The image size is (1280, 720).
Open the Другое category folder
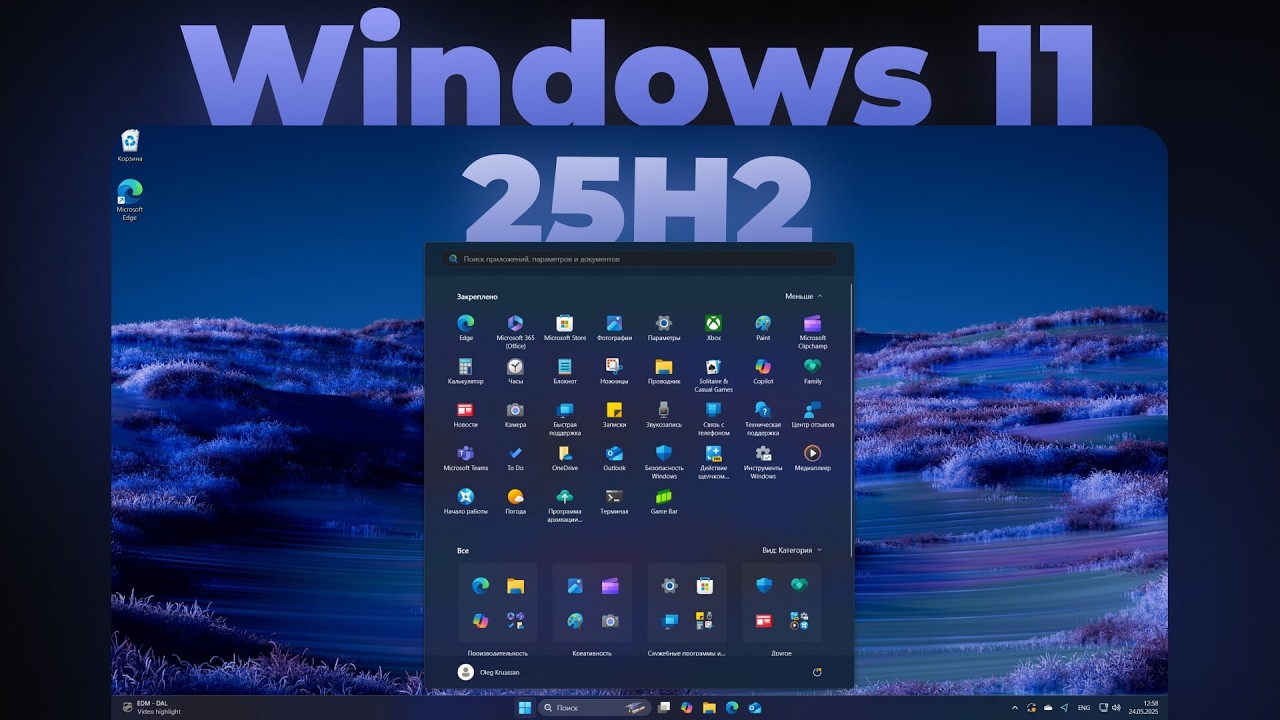pos(781,603)
